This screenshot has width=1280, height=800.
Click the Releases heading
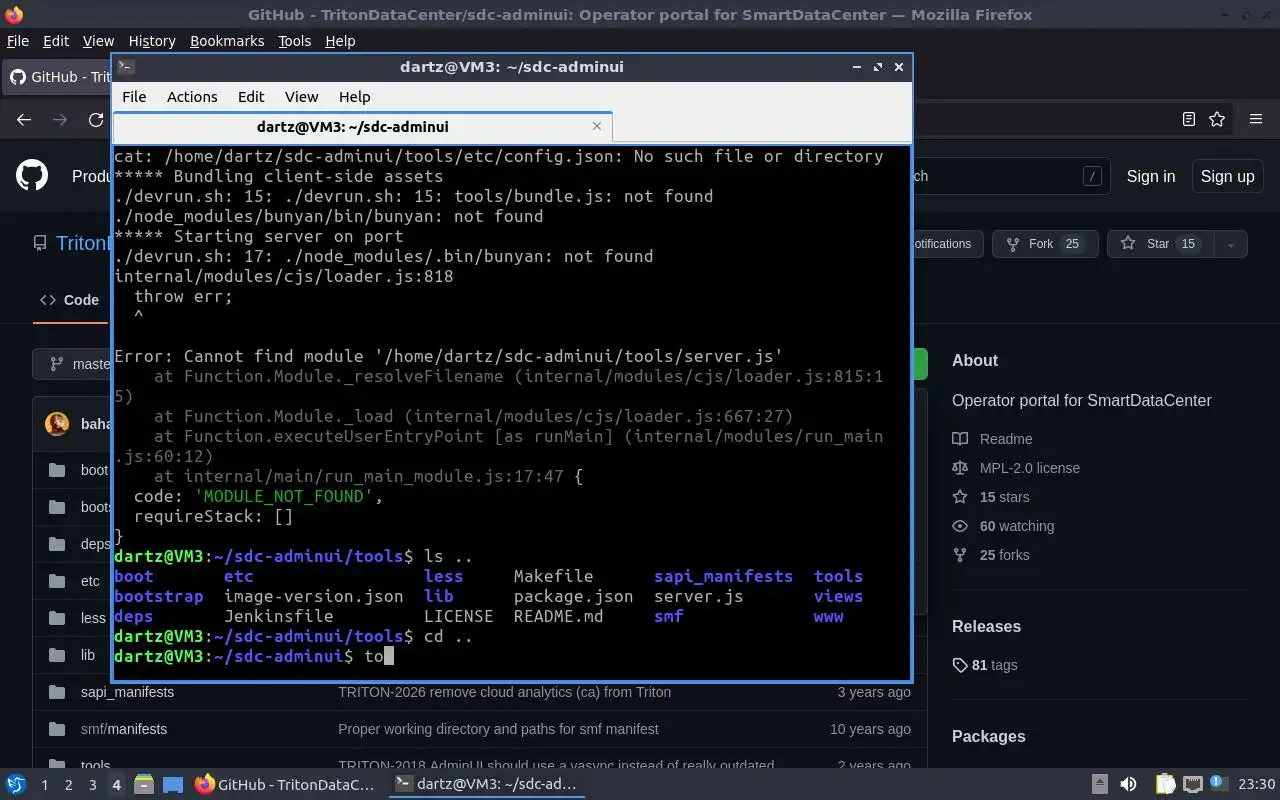(x=986, y=627)
